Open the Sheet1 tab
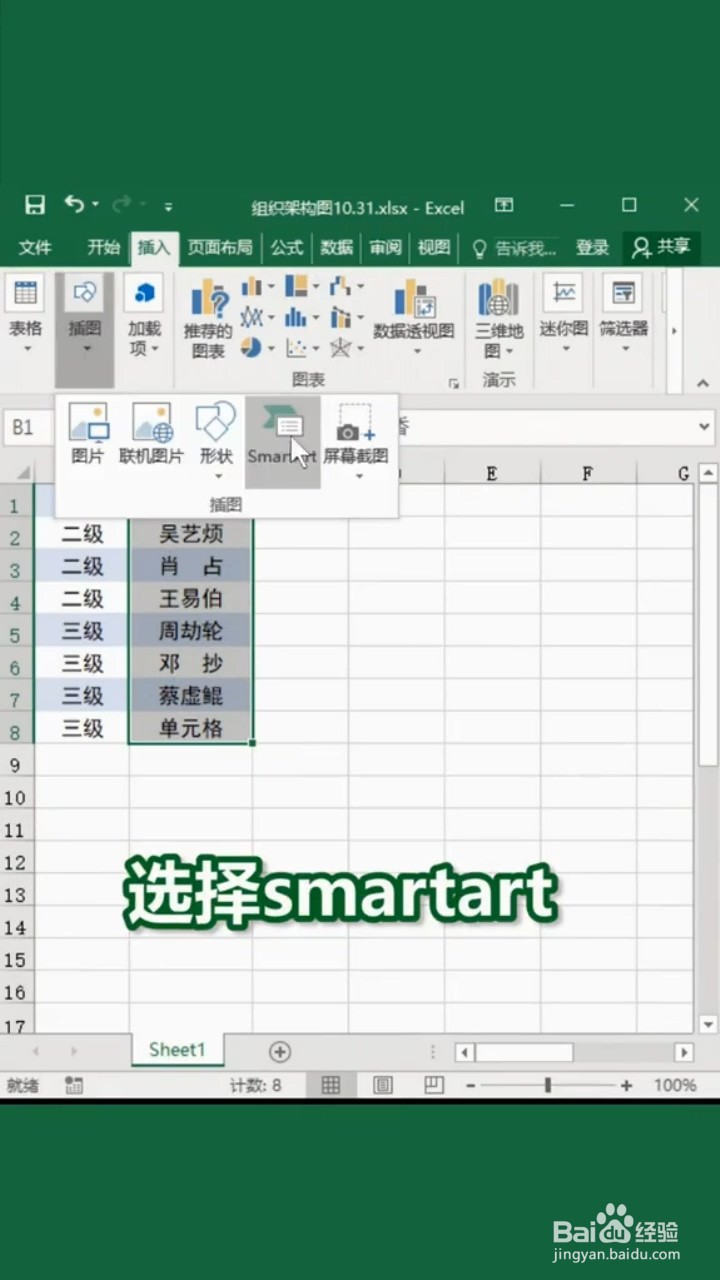Screen dimensions: 720x1280 (177, 1050)
